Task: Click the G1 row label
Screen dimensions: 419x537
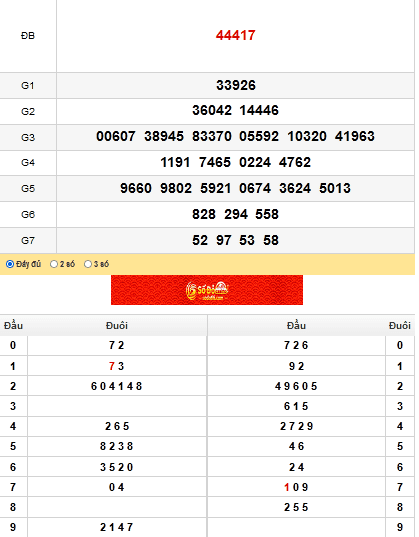Action: (28, 85)
